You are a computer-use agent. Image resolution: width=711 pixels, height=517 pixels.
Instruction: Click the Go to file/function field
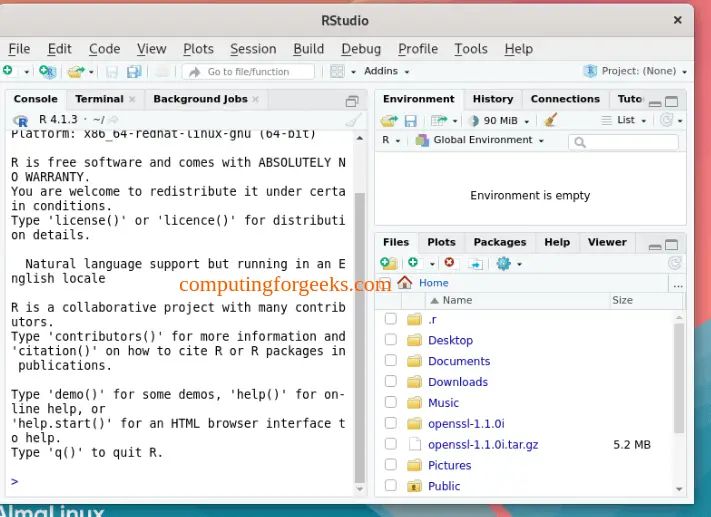248,72
